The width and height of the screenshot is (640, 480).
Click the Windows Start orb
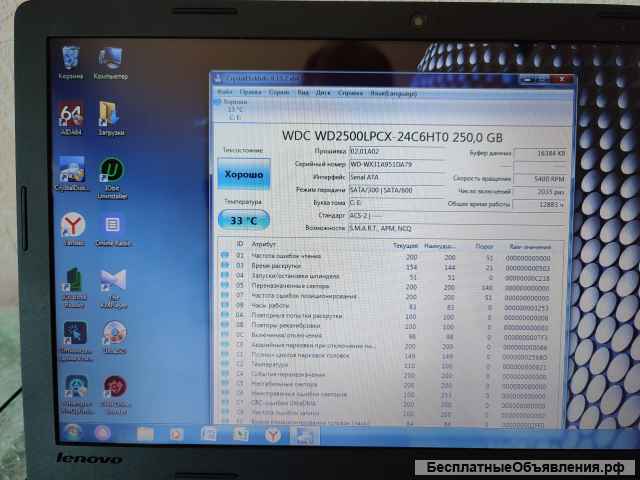click(x=72, y=431)
